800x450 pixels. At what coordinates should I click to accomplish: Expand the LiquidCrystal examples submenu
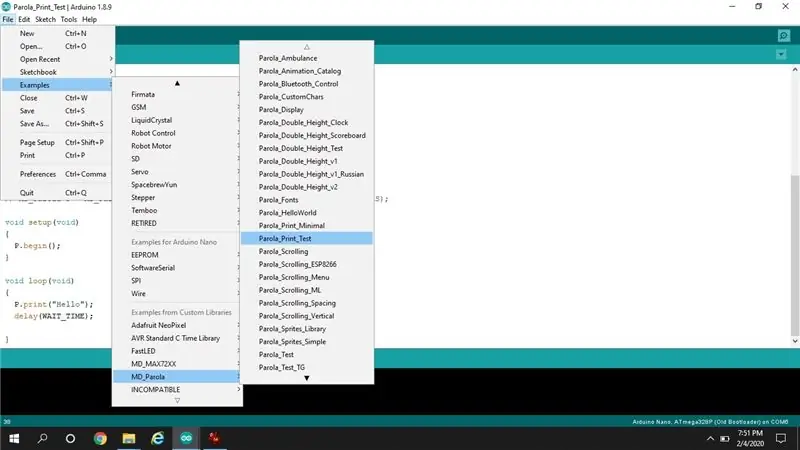click(177, 120)
